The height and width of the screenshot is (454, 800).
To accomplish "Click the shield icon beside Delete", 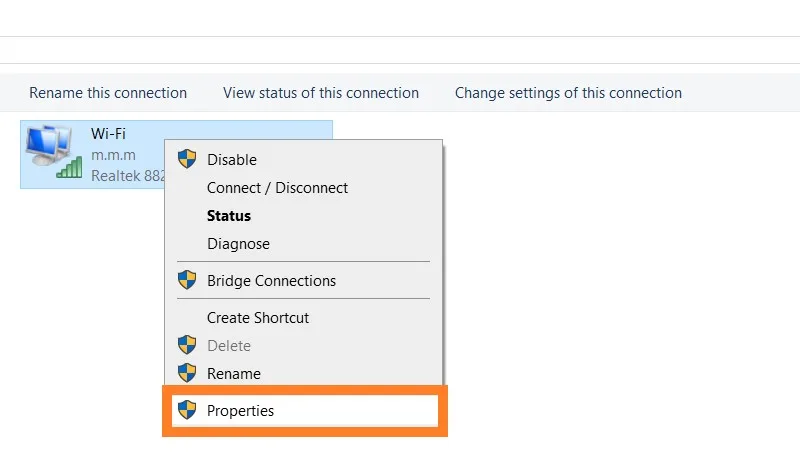I will [187, 345].
